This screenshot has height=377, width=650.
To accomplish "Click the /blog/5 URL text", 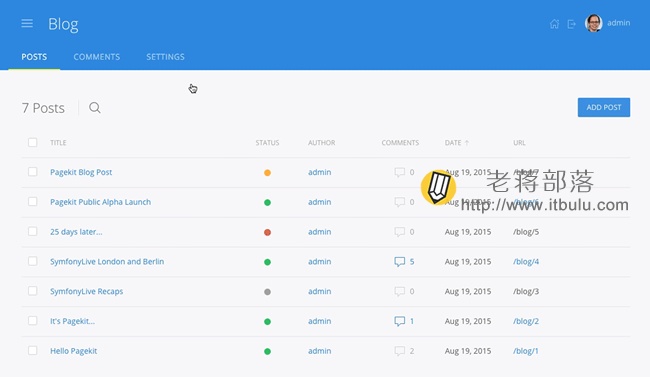I will (x=526, y=232).
